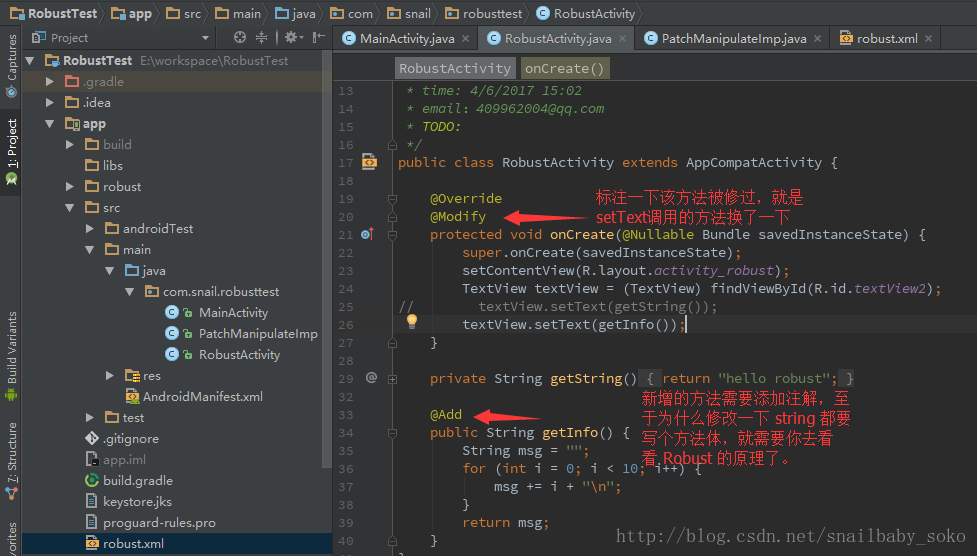Expand the test folder
Screen dimensions: 977x556
[x=90, y=418]
